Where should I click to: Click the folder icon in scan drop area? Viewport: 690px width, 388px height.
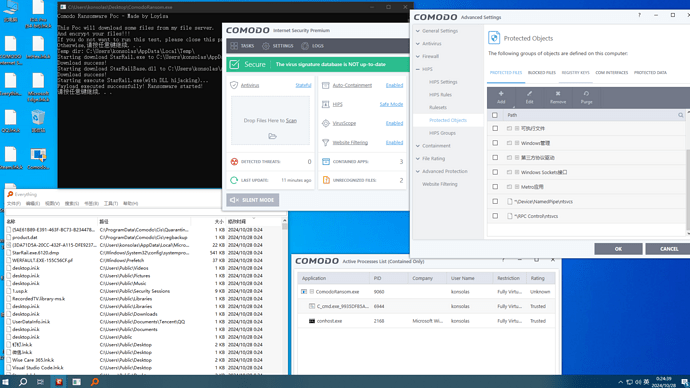(x=272, y=136)
